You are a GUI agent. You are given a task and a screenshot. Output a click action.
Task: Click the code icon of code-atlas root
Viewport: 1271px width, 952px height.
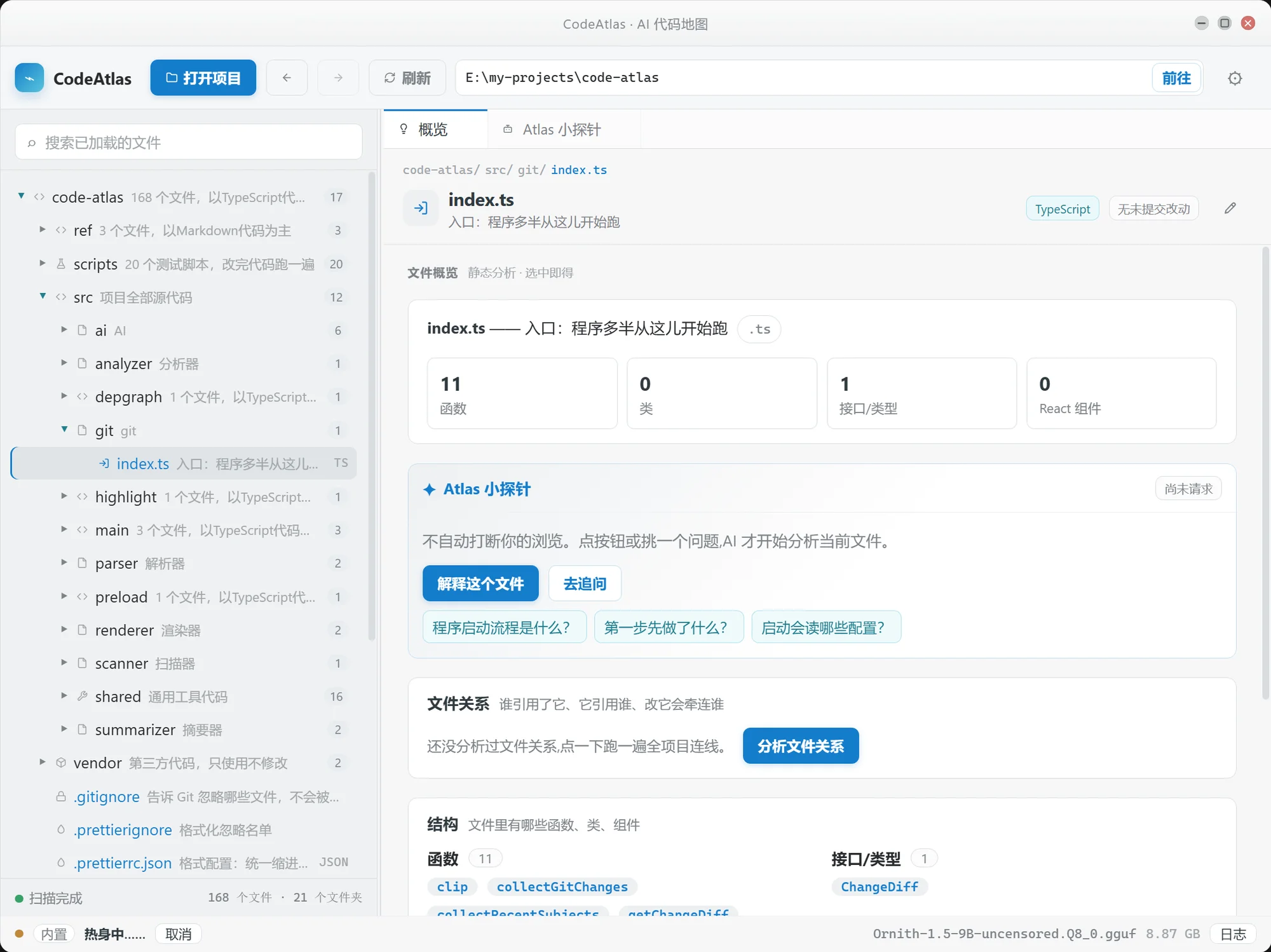39,197
